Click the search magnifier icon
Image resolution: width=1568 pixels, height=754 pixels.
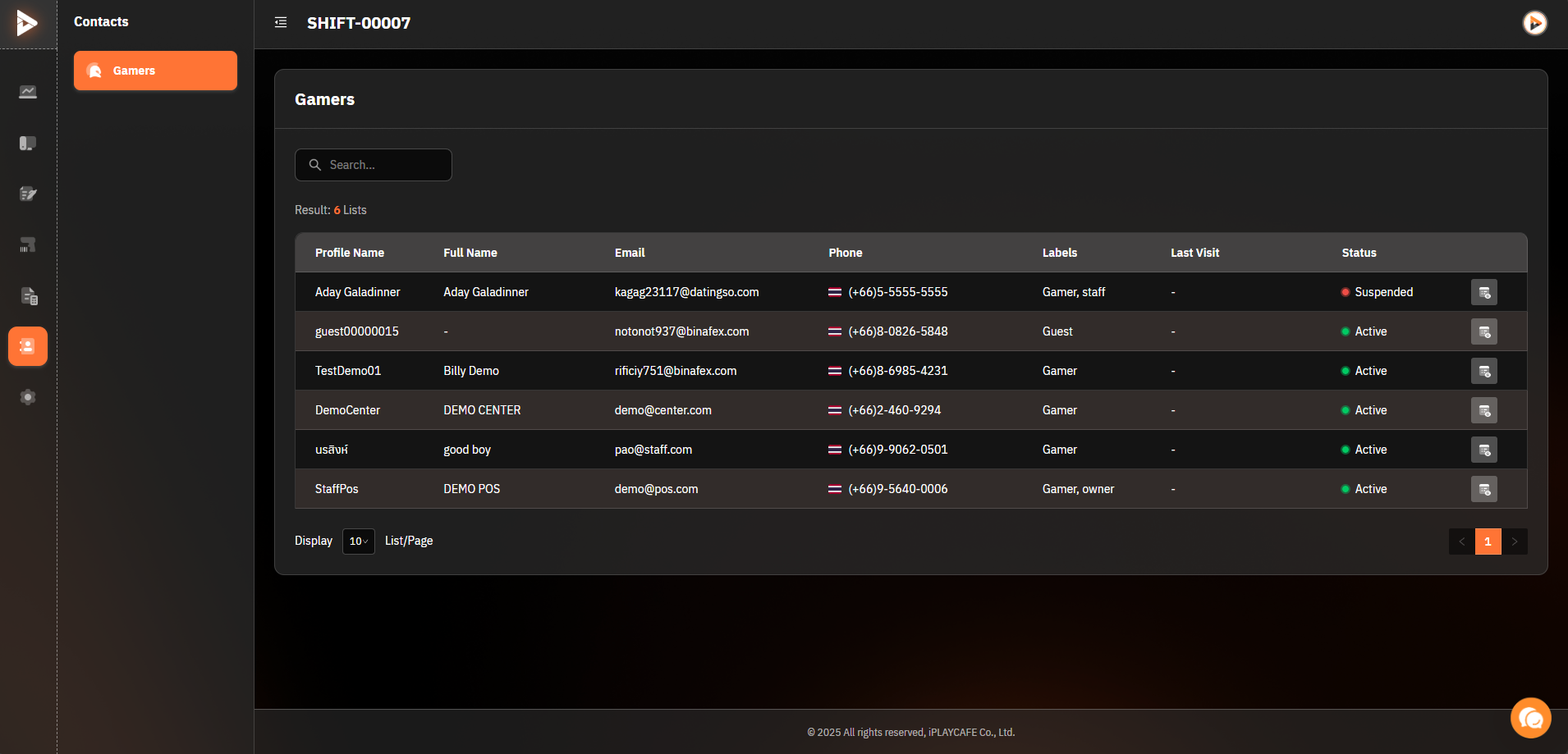pyautogui.click(x=314, y=165)
